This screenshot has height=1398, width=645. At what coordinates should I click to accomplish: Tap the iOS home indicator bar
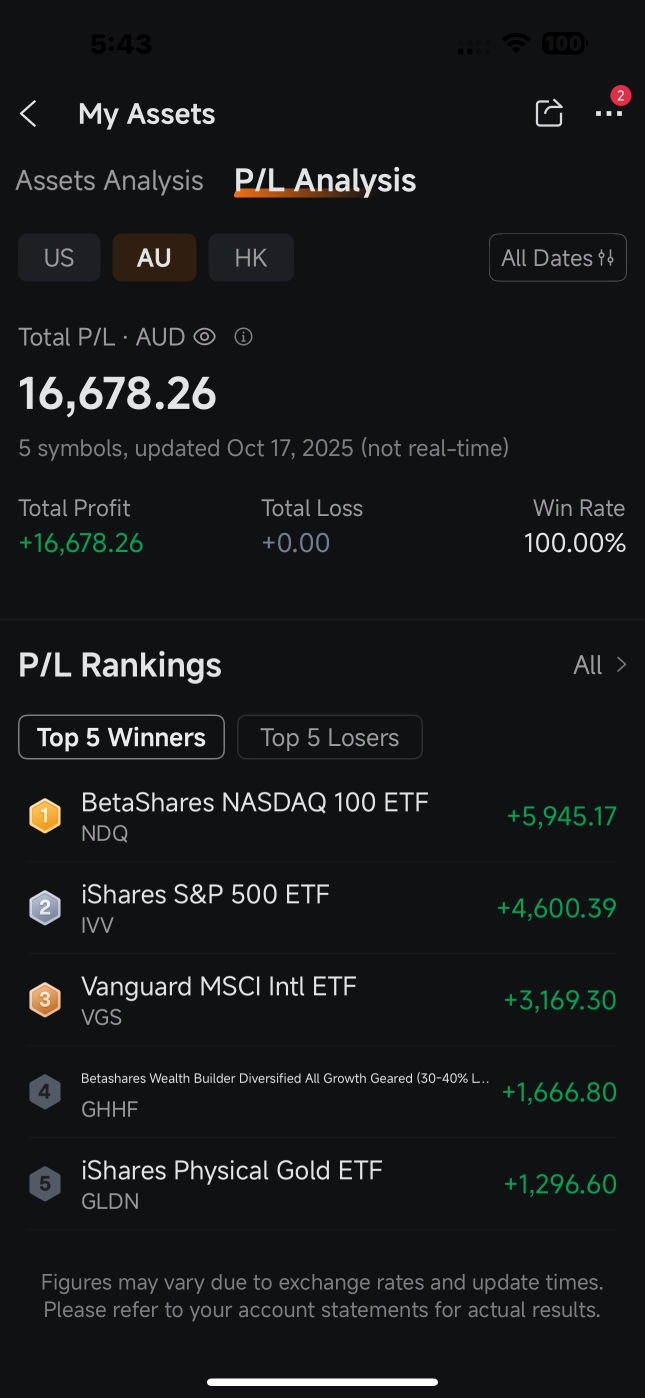322,1382
